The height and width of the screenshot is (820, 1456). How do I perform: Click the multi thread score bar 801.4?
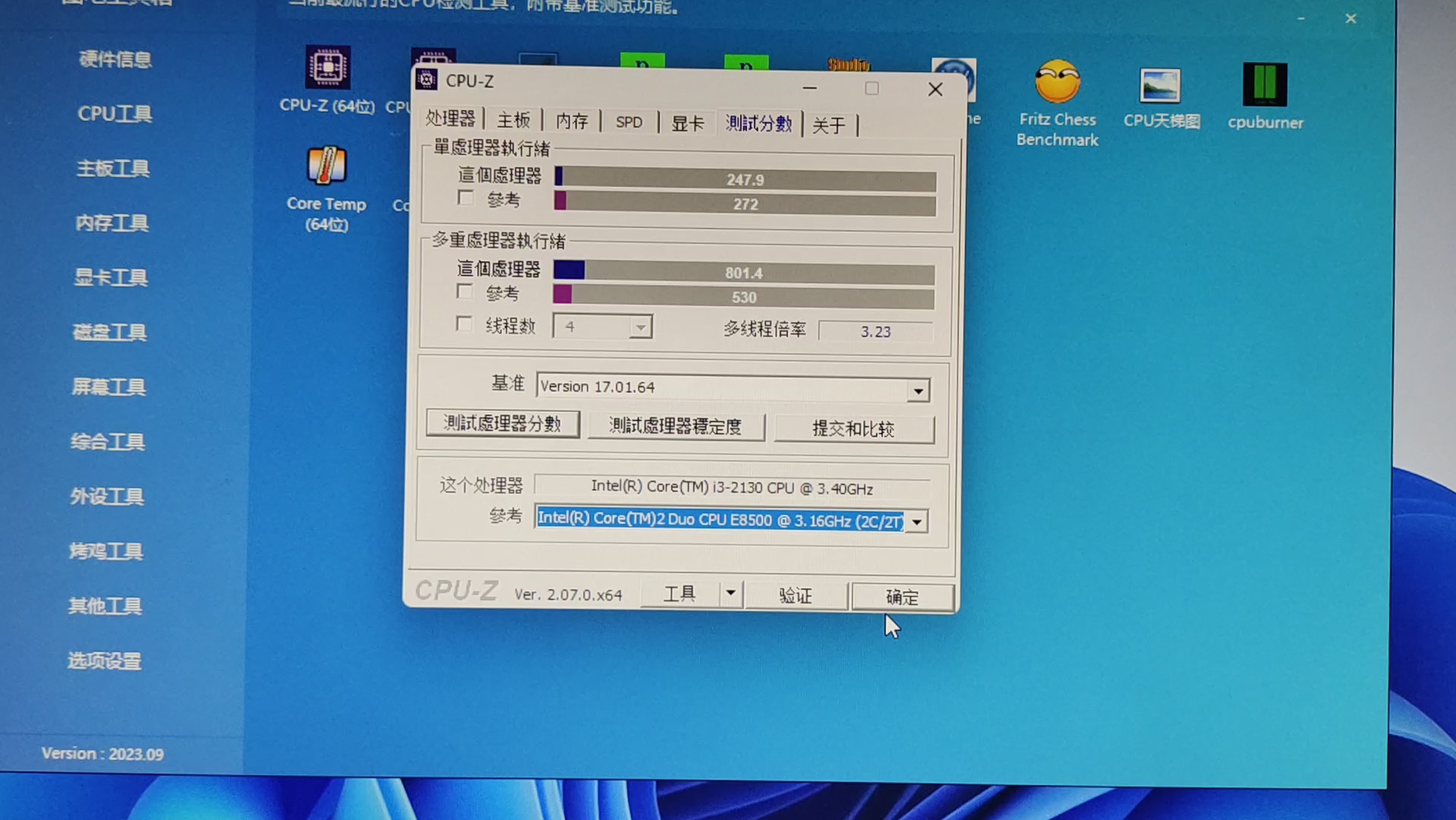(x=744, y=272)
